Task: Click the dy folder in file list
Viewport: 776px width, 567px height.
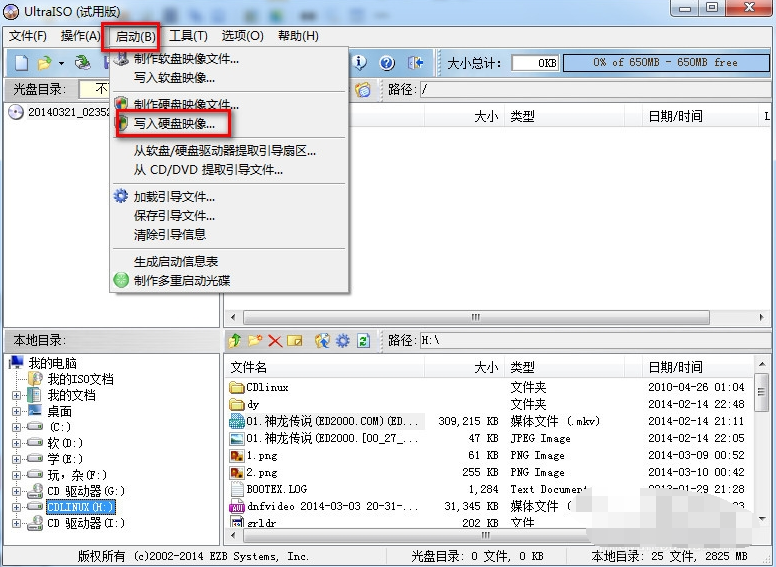Action: (244, 404)
